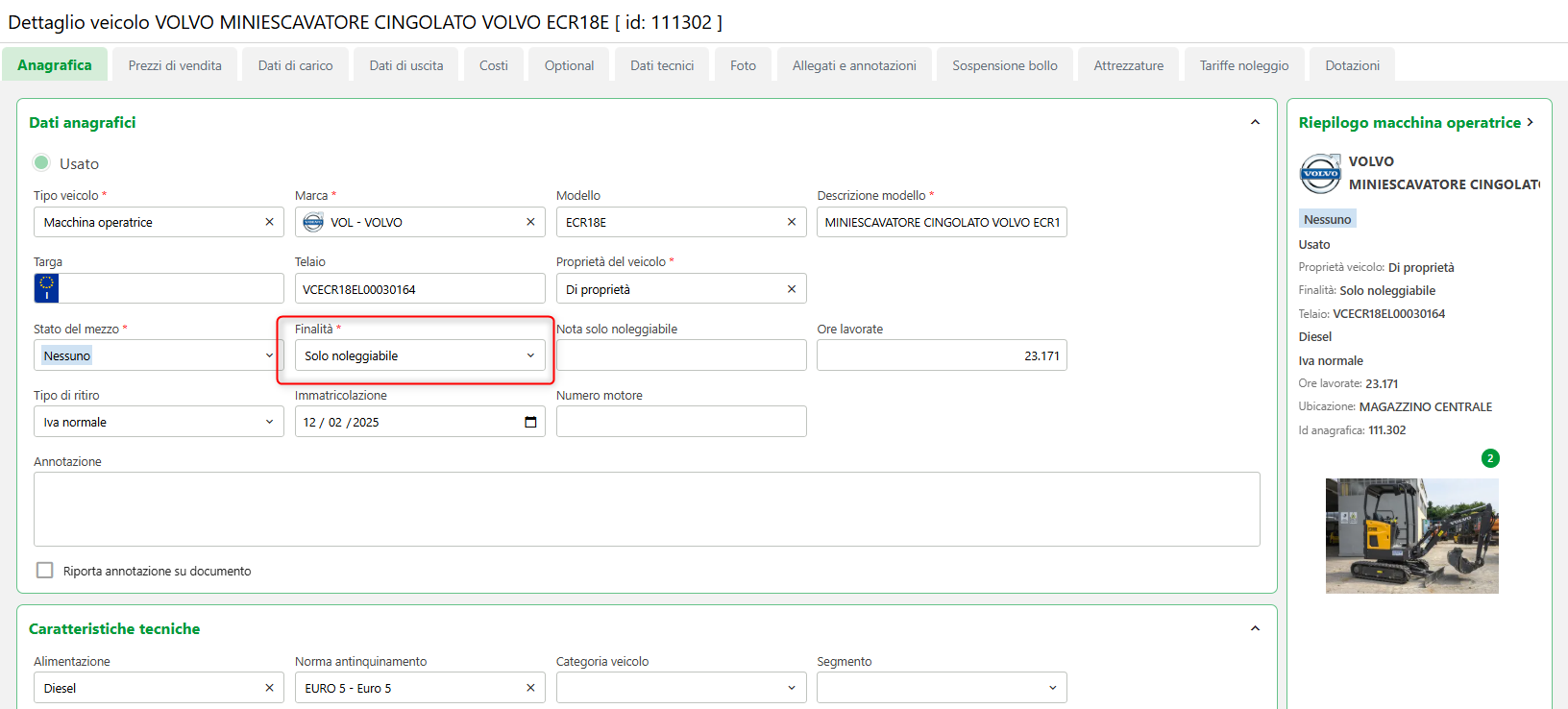This screenshot has height=709, width=1568.
Task: Open the Finalità dropdown
Action: 420,355
